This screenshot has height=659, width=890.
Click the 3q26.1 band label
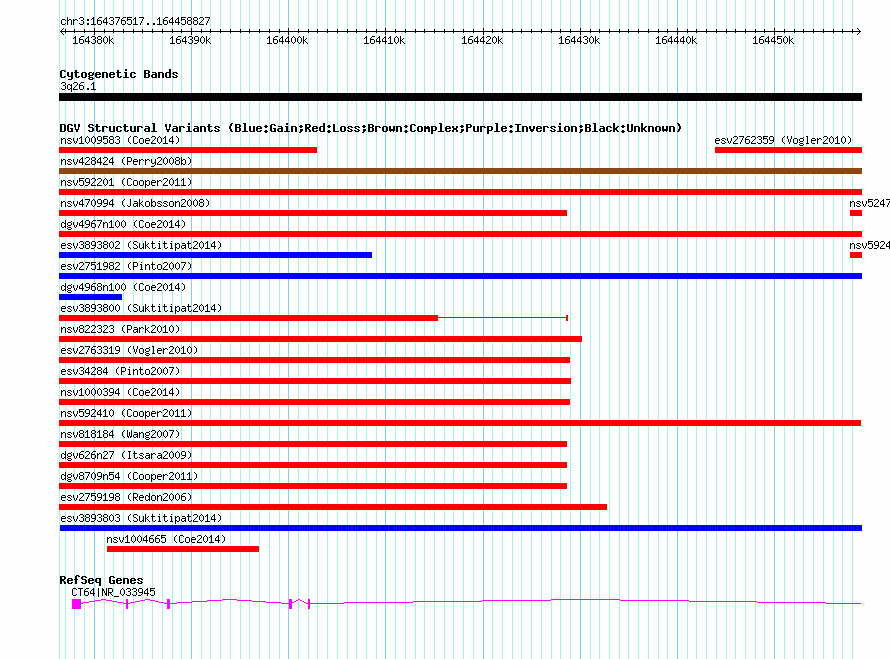(x=78, y=86)
